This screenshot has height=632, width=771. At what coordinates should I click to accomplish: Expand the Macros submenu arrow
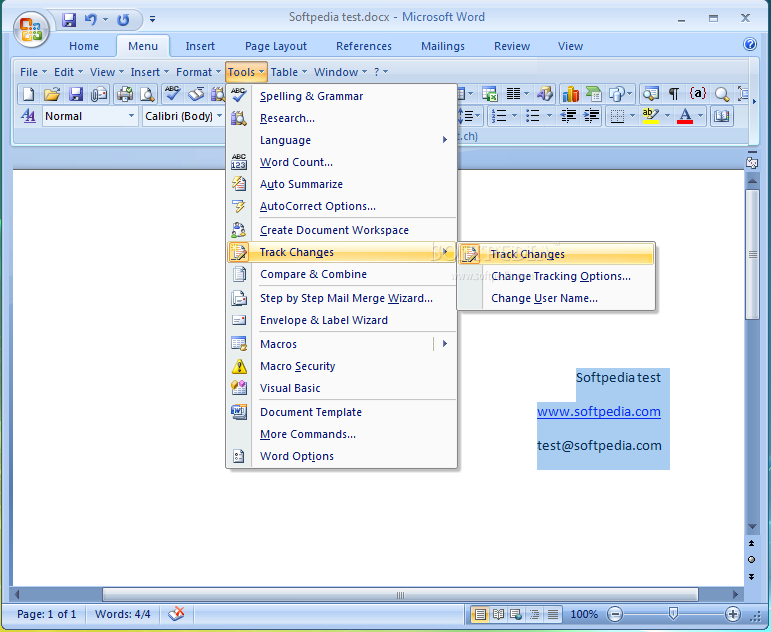coord(445,343)
